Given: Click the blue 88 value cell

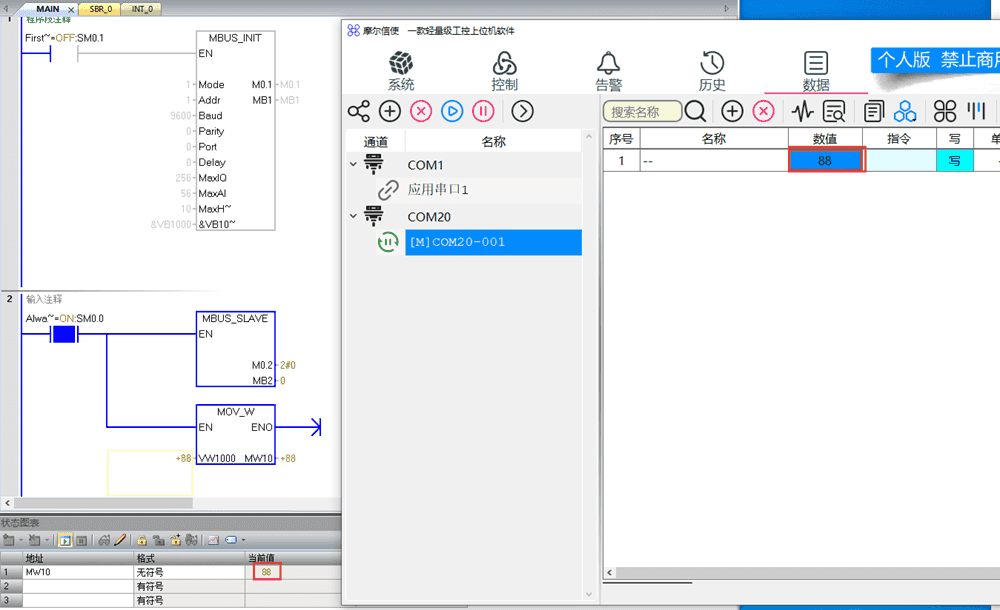Looking at the screenshot, I should 825,160.
